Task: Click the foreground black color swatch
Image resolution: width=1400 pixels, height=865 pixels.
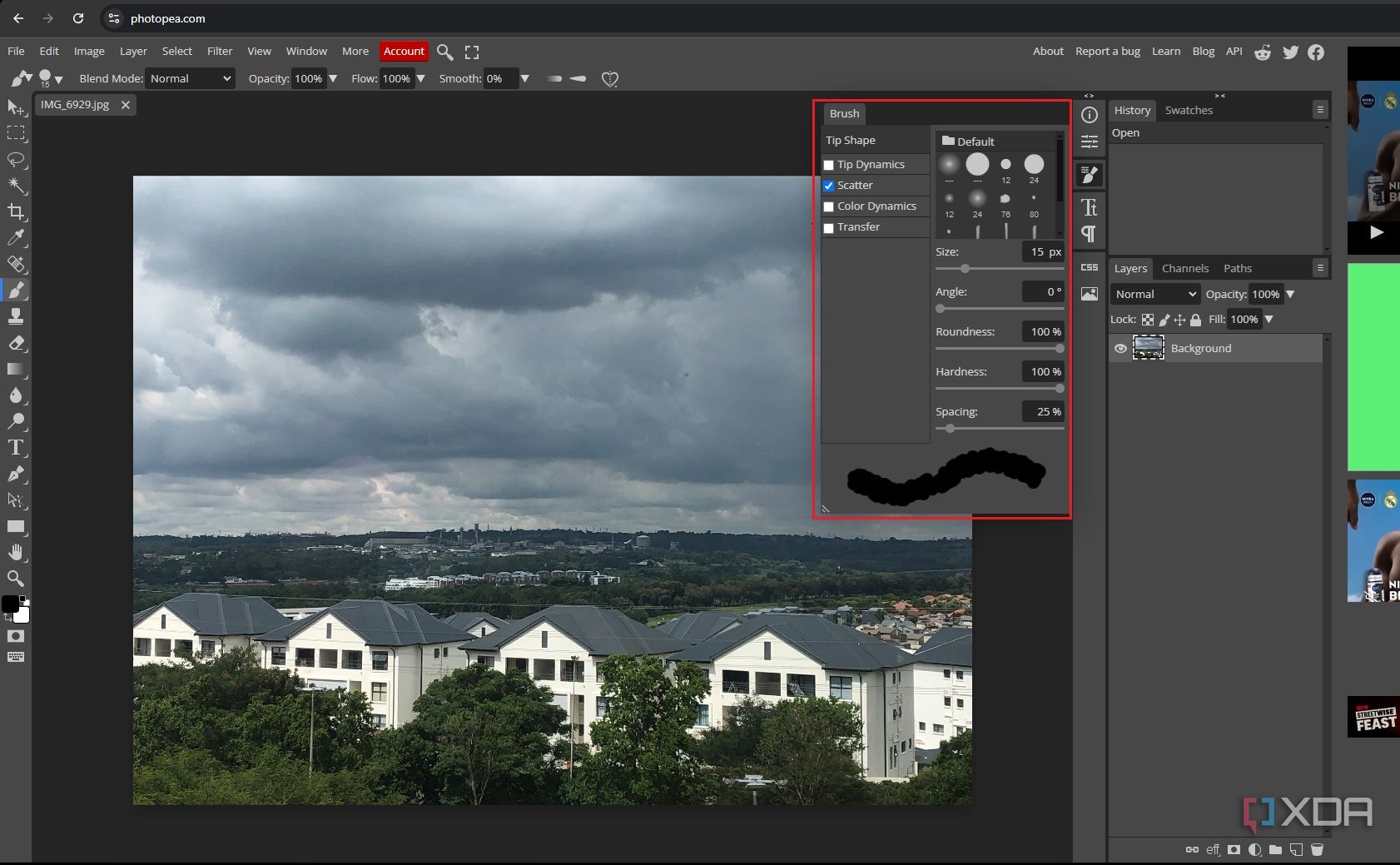Action: click(10, 604)
